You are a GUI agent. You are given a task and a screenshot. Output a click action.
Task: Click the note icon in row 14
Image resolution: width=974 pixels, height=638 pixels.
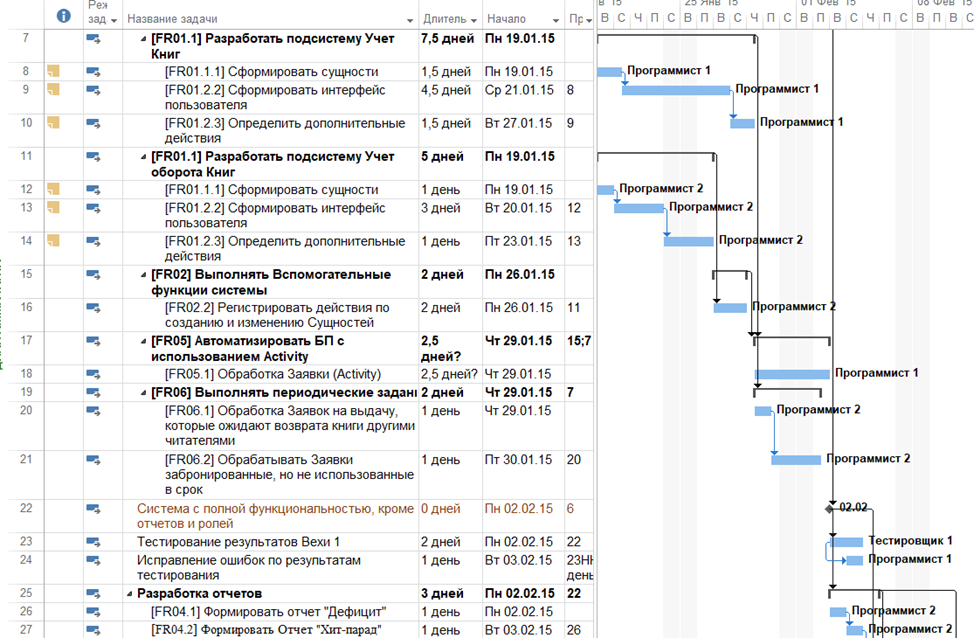coord(53,240)
